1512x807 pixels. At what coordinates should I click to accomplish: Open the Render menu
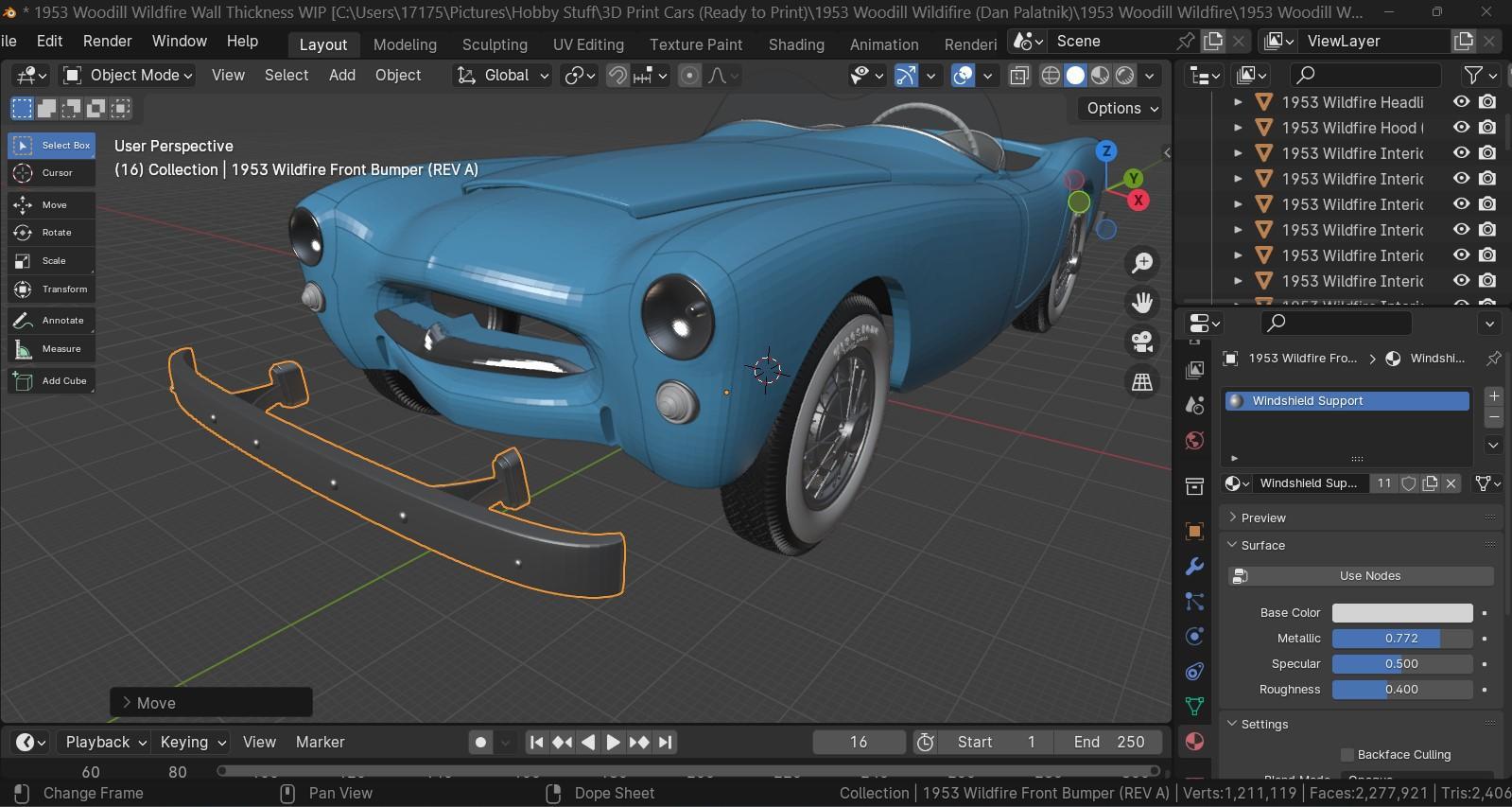coord(107,41)
